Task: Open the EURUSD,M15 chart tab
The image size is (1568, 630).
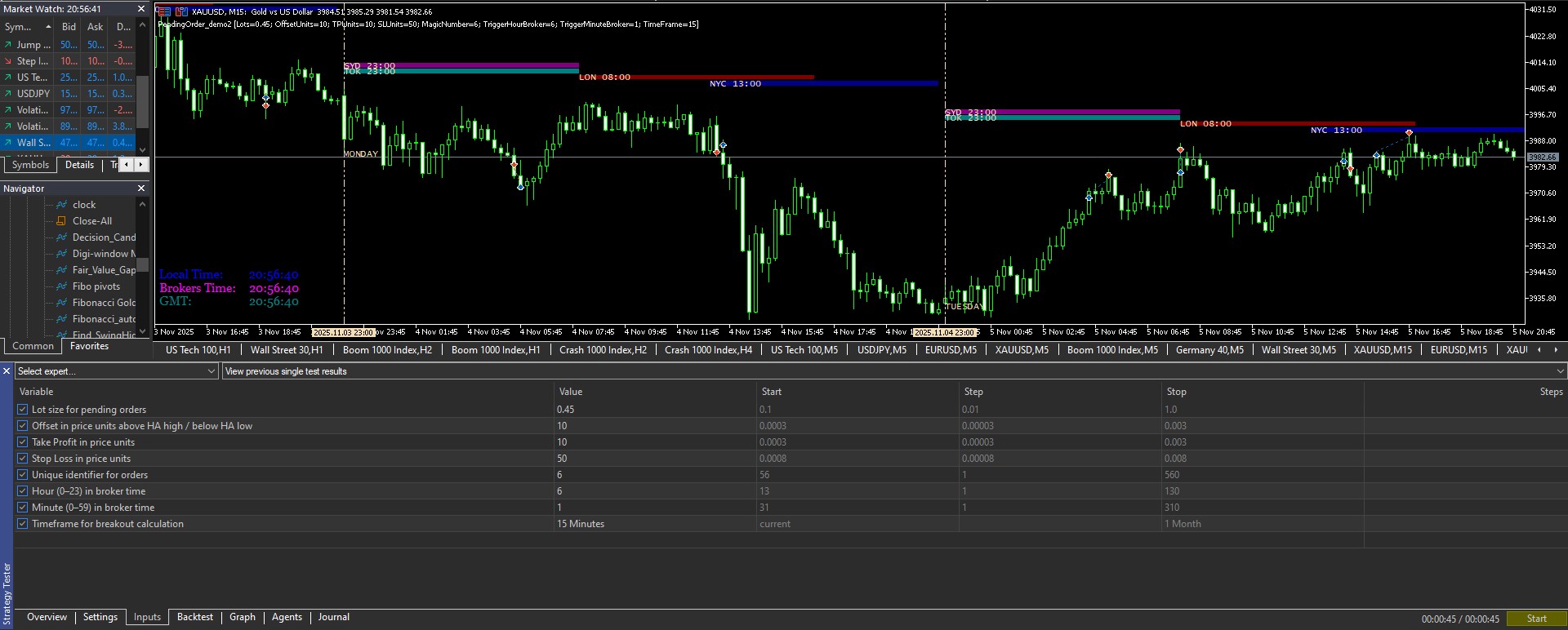Action: pos(1459,350)
